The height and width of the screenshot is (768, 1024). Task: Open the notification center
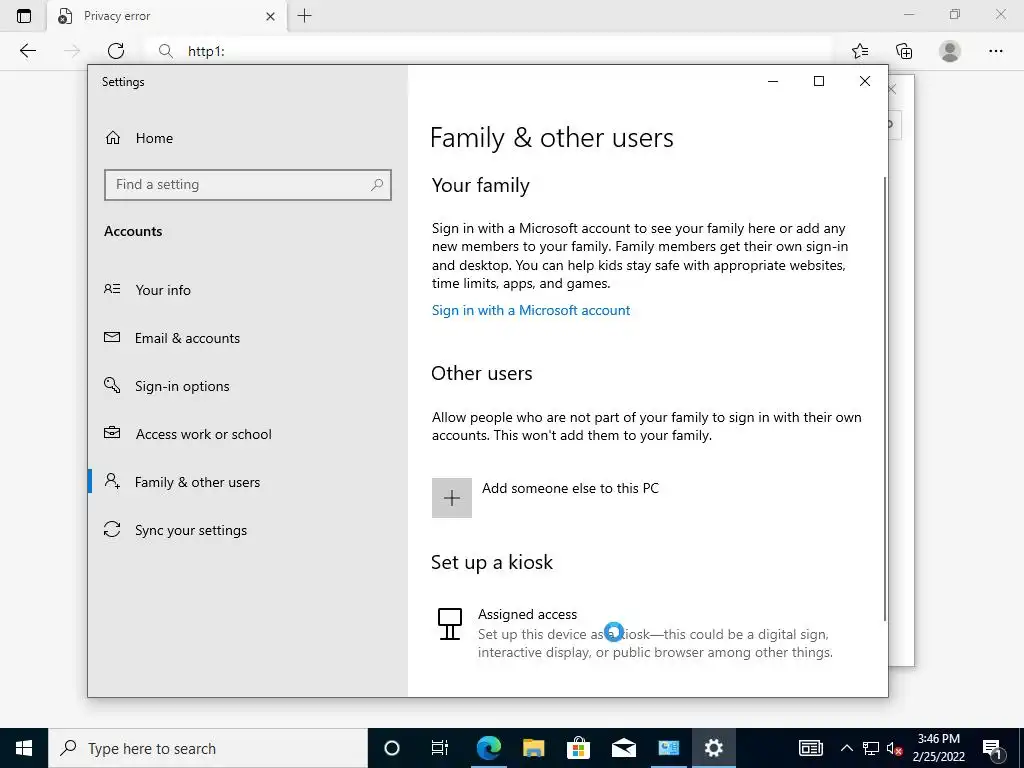click(x=993, y=748)
